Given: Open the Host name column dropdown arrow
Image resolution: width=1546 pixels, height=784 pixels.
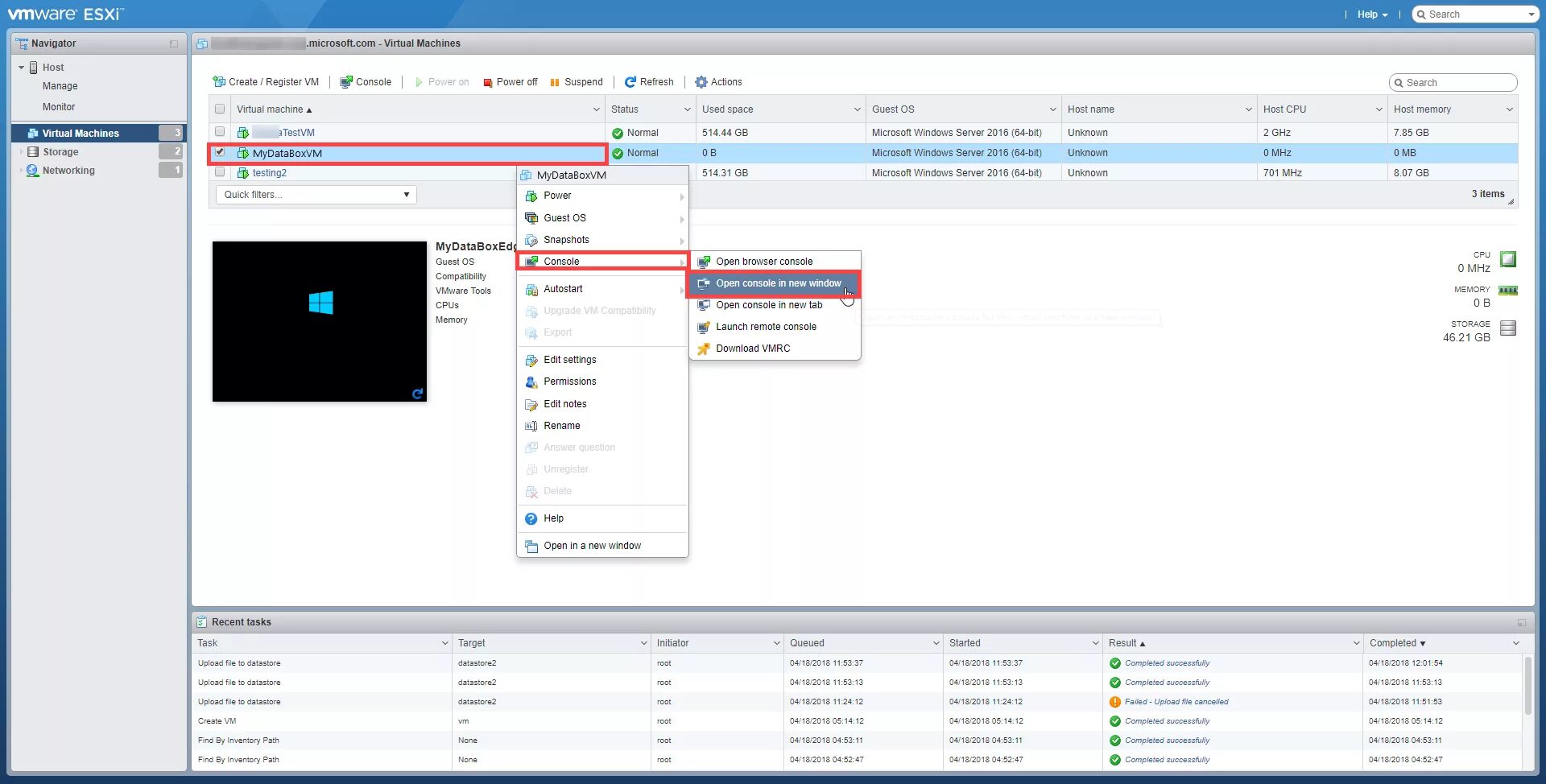Looking at the screenshot, I should pyautogui.click(x=1249, y=109).
